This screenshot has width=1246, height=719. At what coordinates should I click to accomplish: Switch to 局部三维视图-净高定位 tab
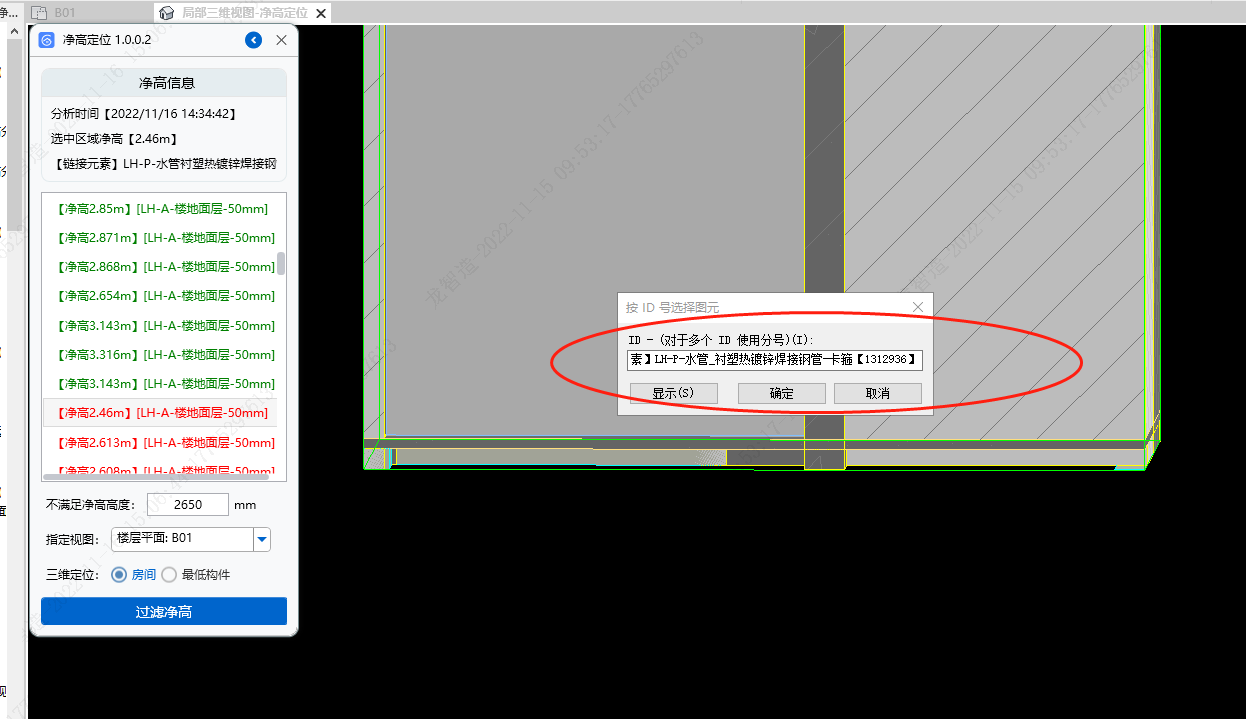(x=244, y=12)
